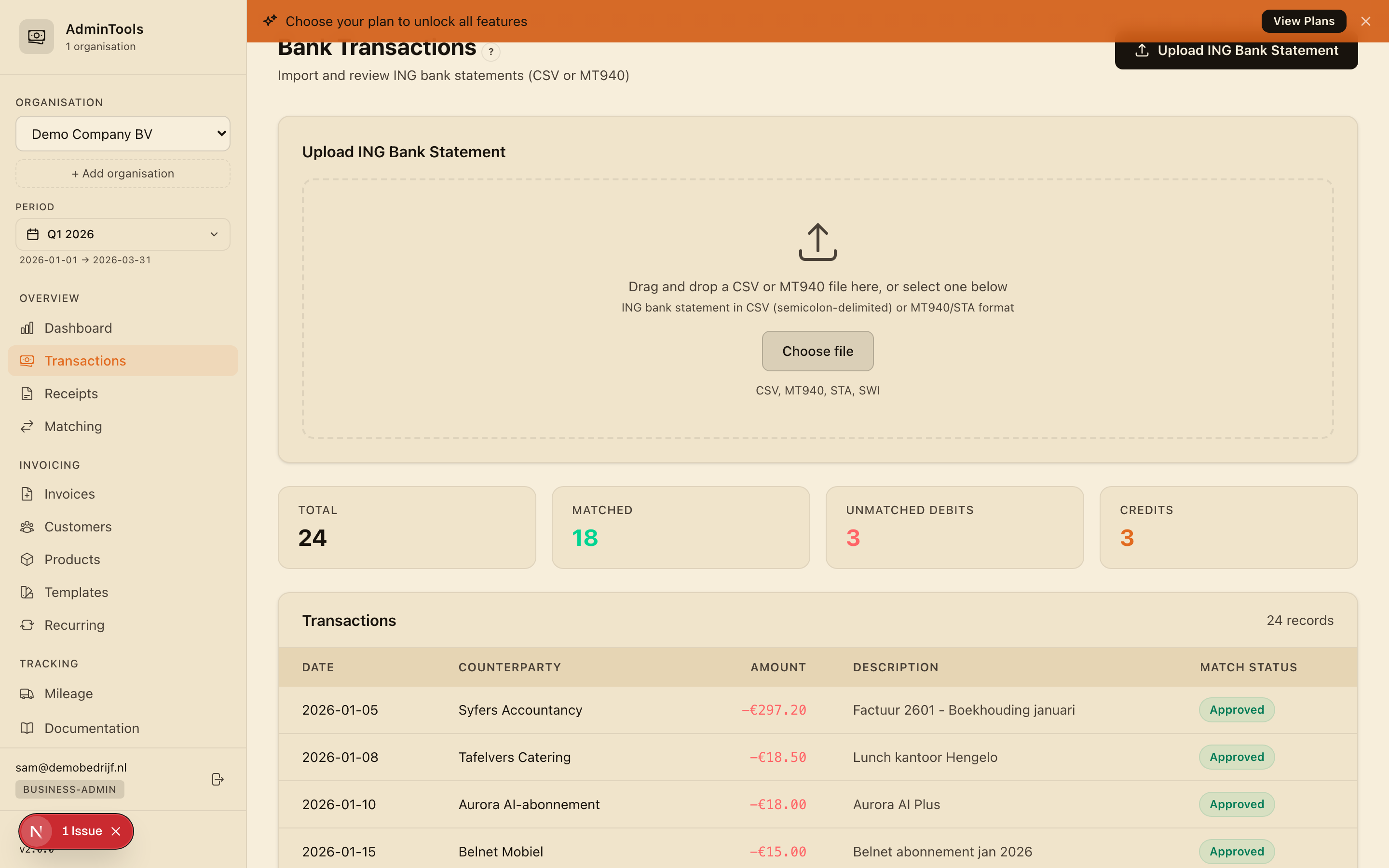The width and height of the screenshot is (1389, 868).
Task: Click the −€18.50 amount
Action: tap(778, 757)
